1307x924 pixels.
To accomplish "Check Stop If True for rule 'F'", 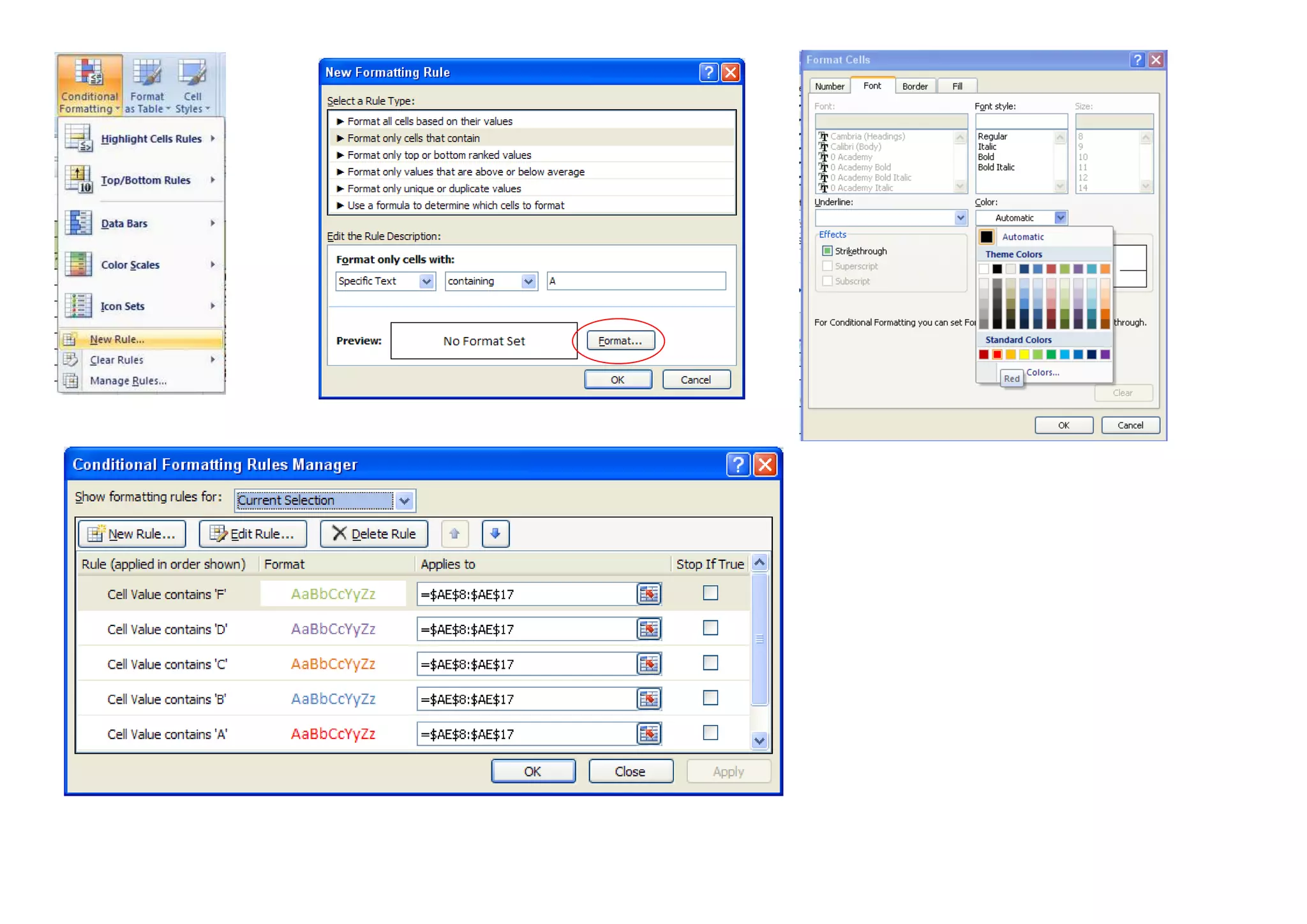I will (x=710, y=593).
